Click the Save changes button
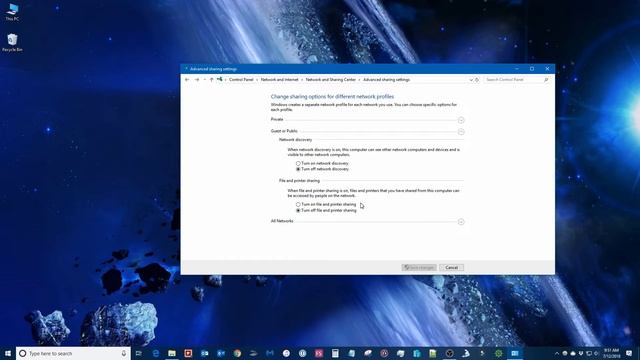Viewport: 640px width, 360px height. [419, 267]
